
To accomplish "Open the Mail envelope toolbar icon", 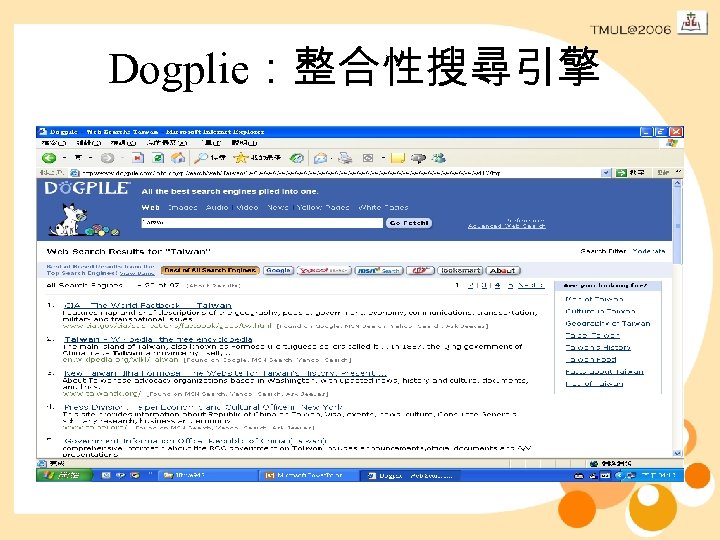I will point(320,158).
